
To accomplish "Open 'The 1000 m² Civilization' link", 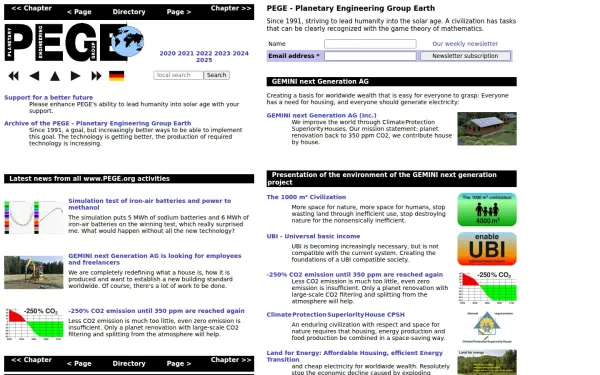I will point(306,197).
